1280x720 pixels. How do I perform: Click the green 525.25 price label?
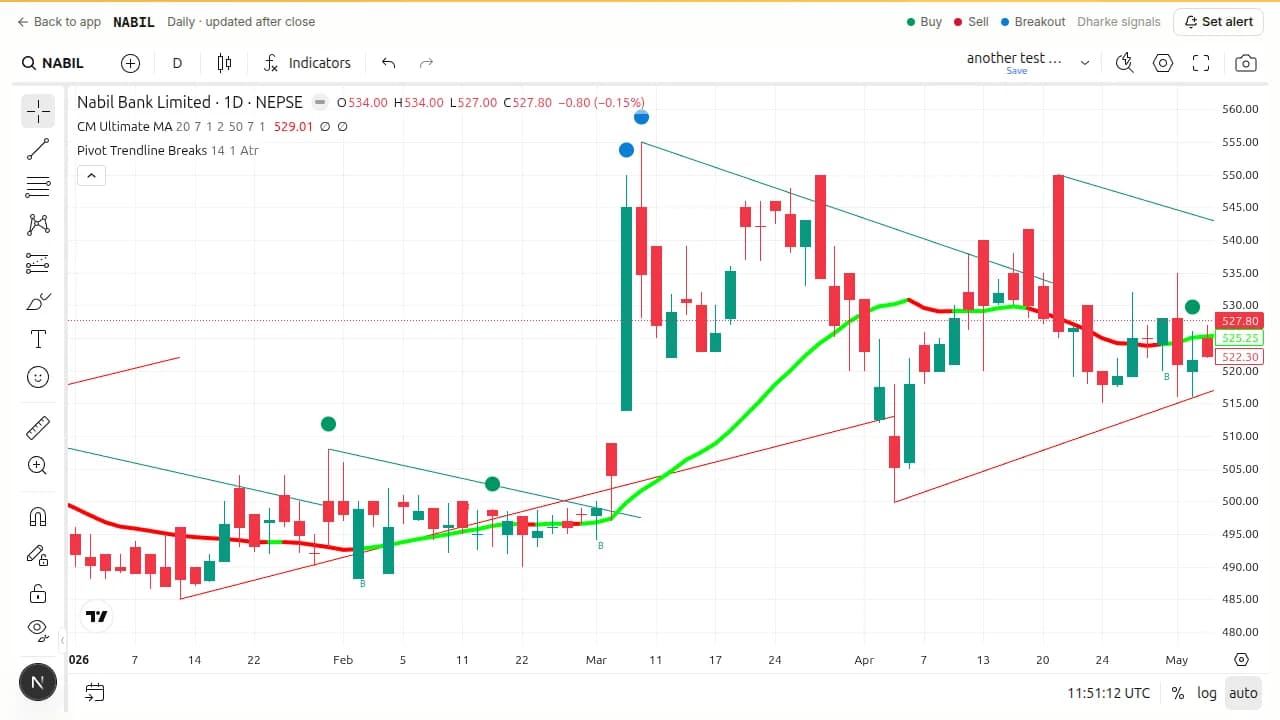coord(1239,338)
